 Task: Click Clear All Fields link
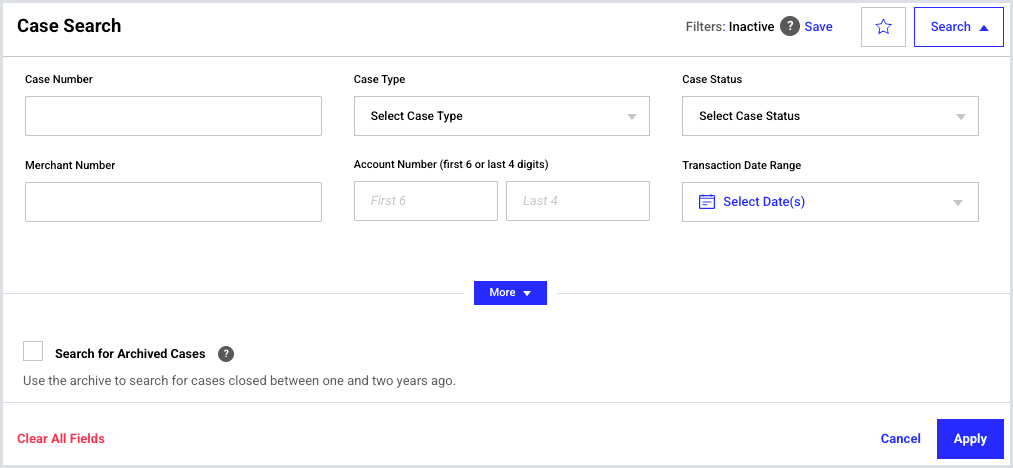[x=61, y=438]
